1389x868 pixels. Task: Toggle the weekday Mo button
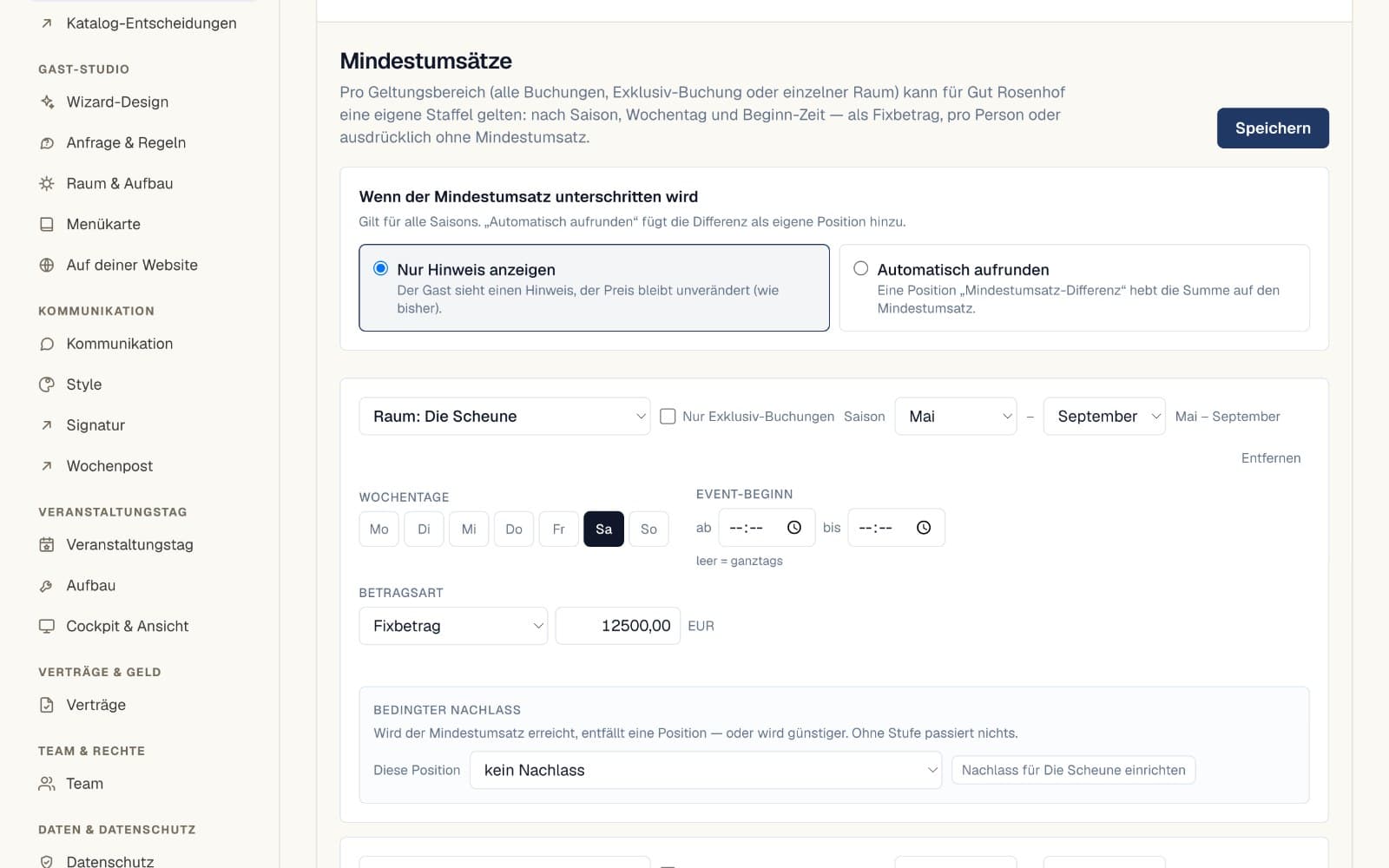coord(379,529)
